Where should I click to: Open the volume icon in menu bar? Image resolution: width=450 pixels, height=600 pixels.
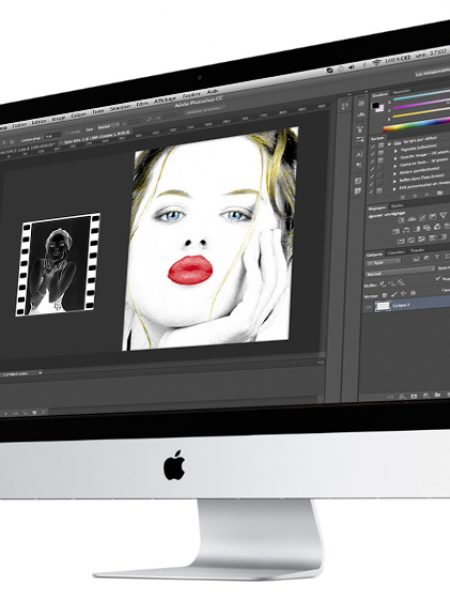[x=351, y=67]
